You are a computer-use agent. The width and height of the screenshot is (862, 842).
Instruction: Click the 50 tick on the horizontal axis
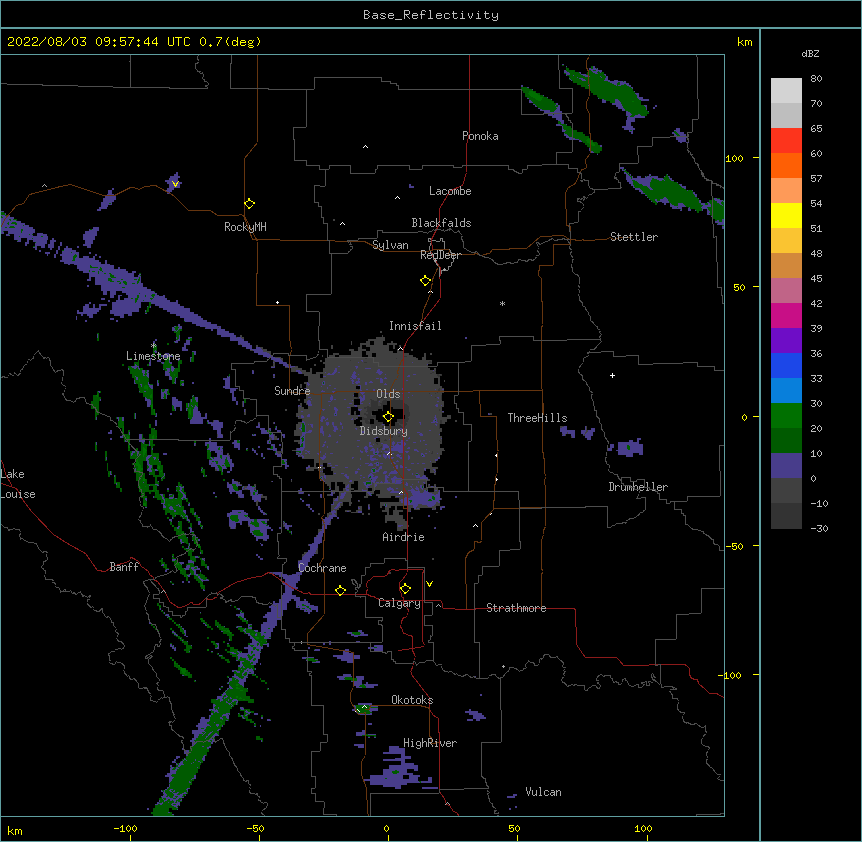tap(514, 828)
